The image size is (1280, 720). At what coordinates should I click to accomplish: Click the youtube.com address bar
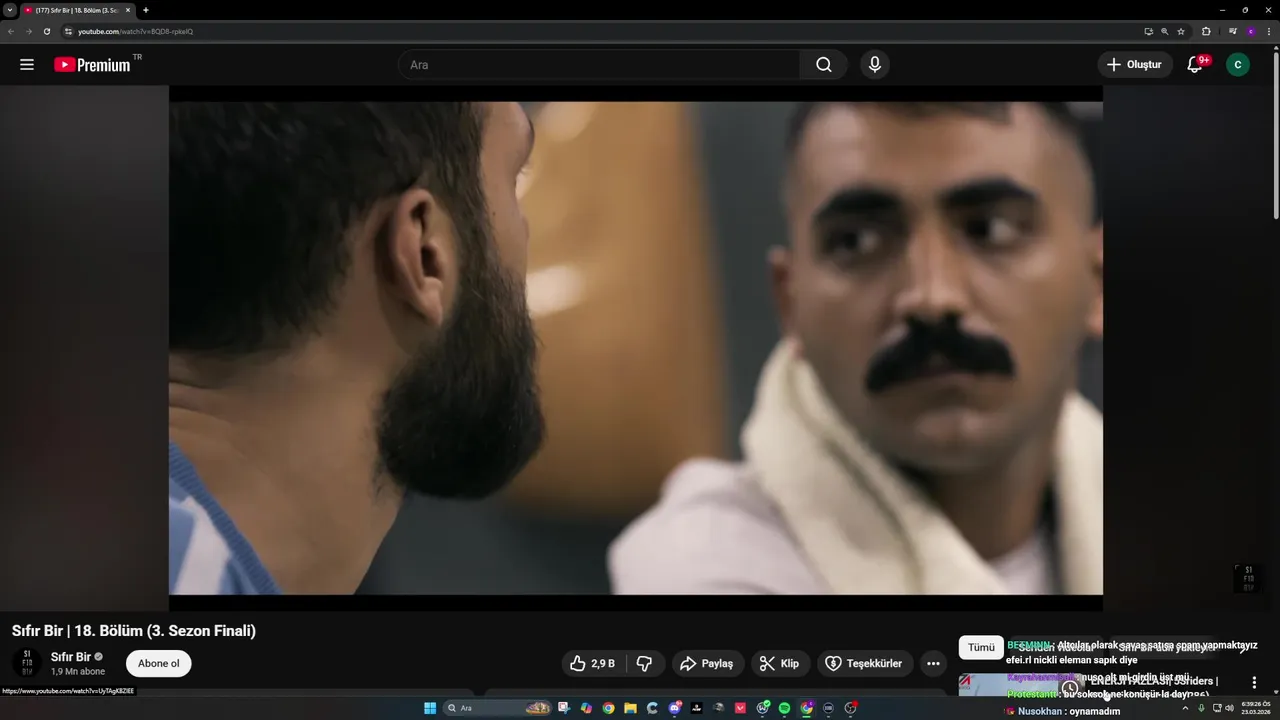pos(600,31)
